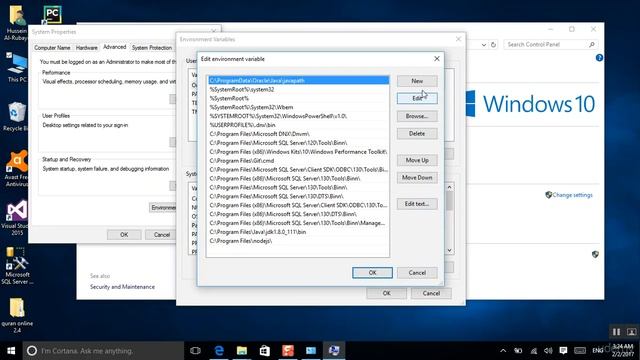Select the %SystemRoot%\system32 entry

298,89
